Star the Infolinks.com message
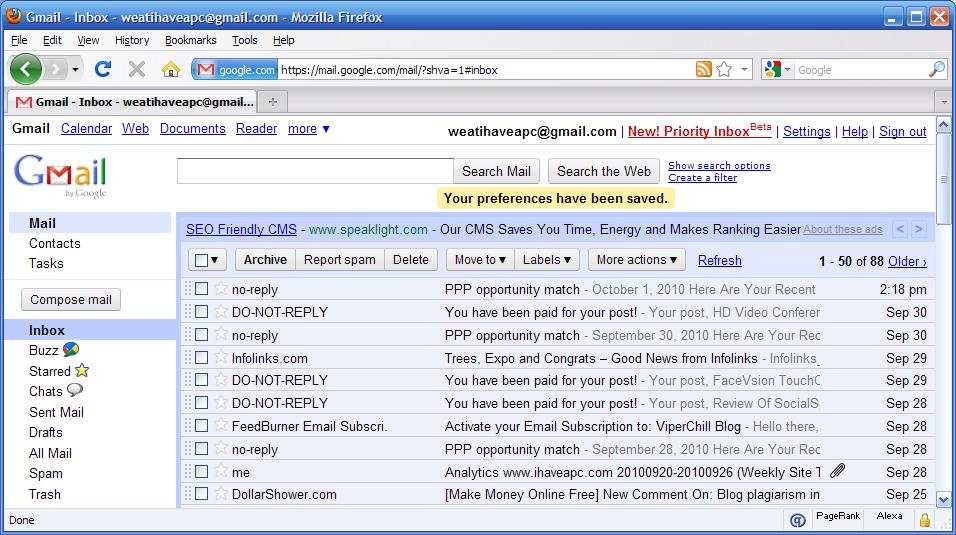 coord(221,357)
